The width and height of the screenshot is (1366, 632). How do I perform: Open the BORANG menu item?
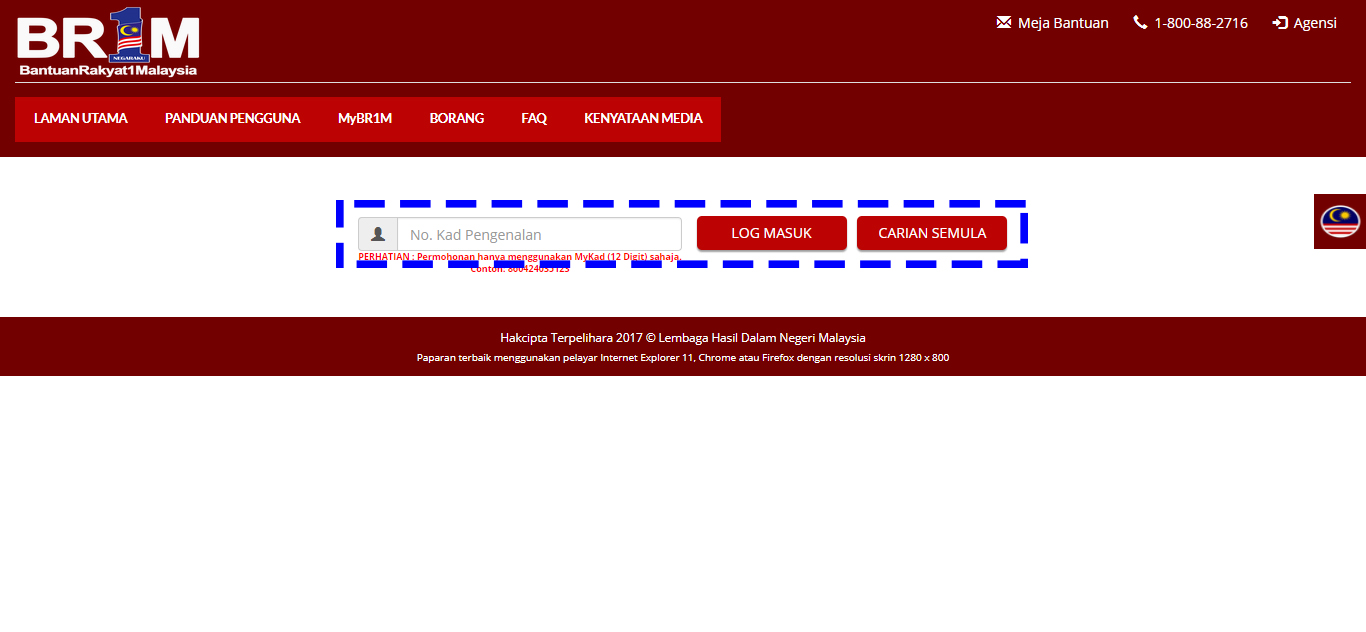tap(457, 118)
